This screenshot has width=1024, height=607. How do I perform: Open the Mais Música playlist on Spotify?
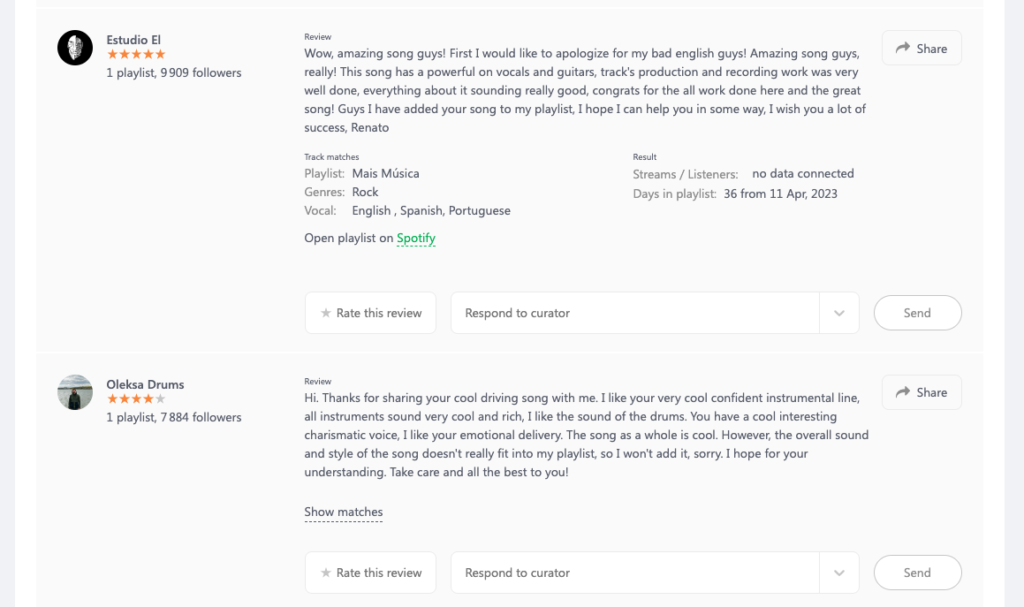coord(416,238)
